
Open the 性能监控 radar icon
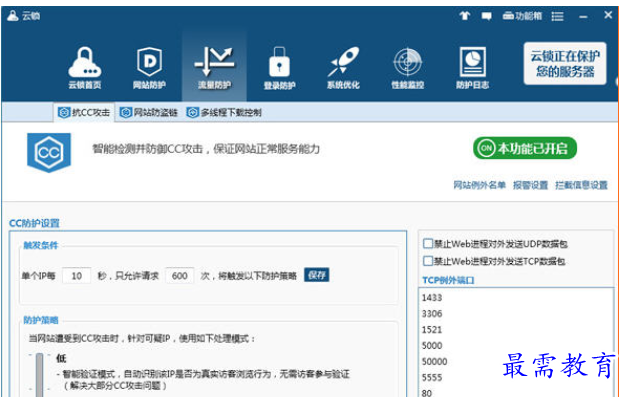(408, 67)
